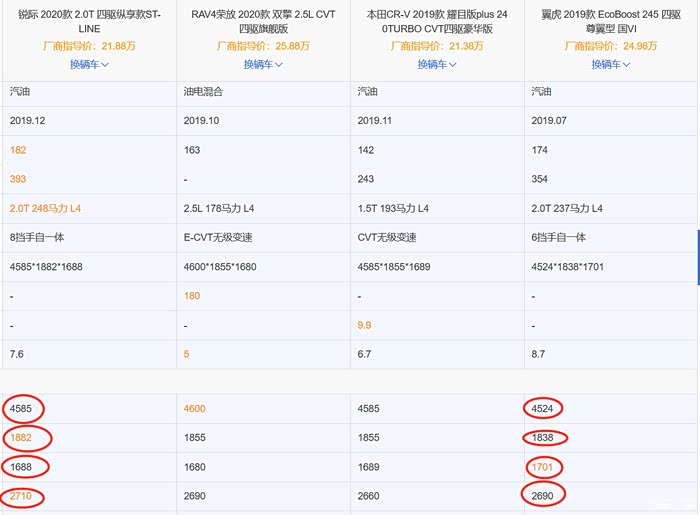Click engine cell 1.5T 193马力 L4
This screenshot has width=700, height=515.
(393, 208)
